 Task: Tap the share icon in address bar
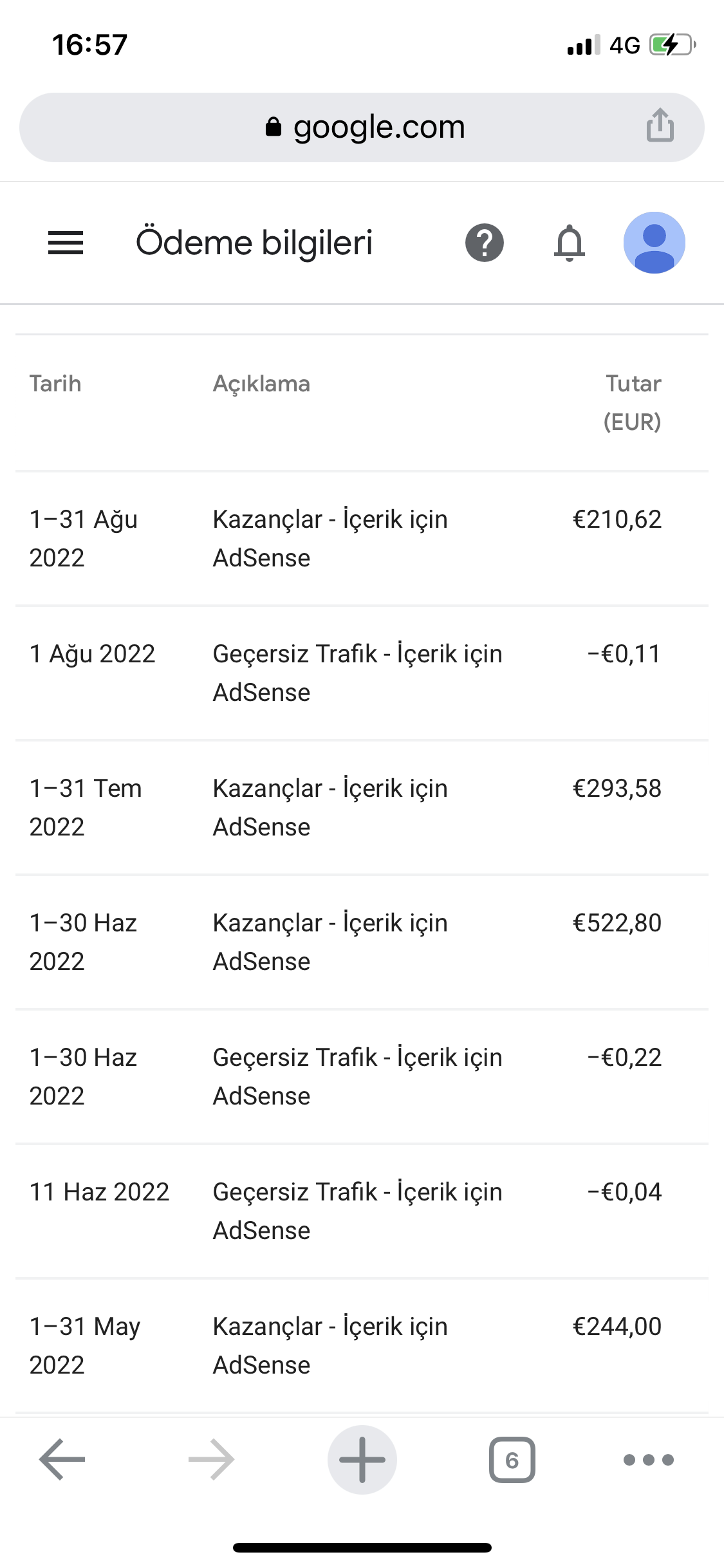(660, 125)
